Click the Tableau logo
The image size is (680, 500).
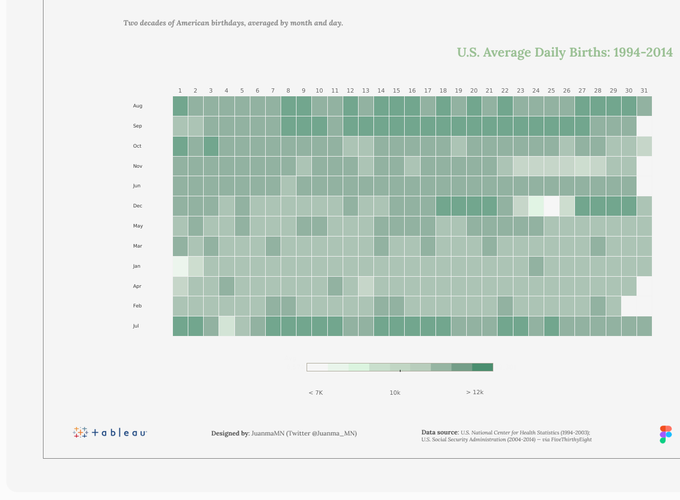[x=110, y=432]
